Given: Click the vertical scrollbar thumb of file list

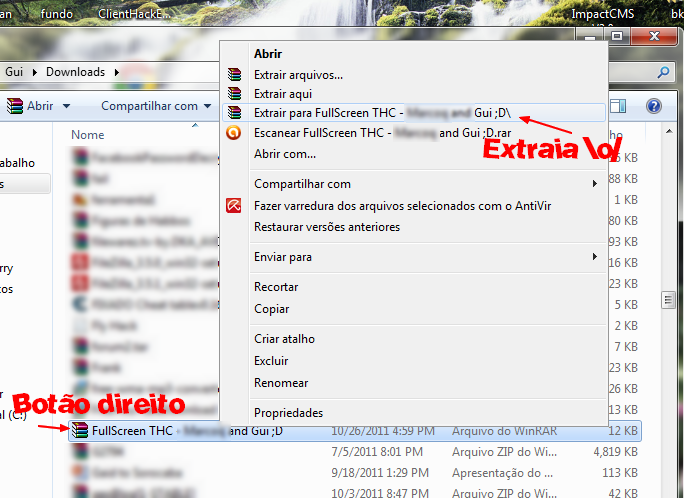Looking at the screenshot, I should point(668,300).
